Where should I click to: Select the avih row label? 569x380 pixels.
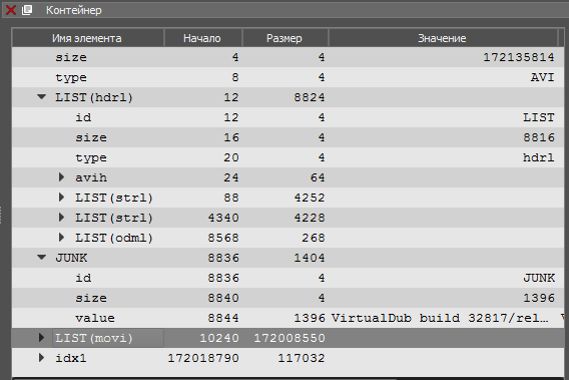tap(91, 177)
